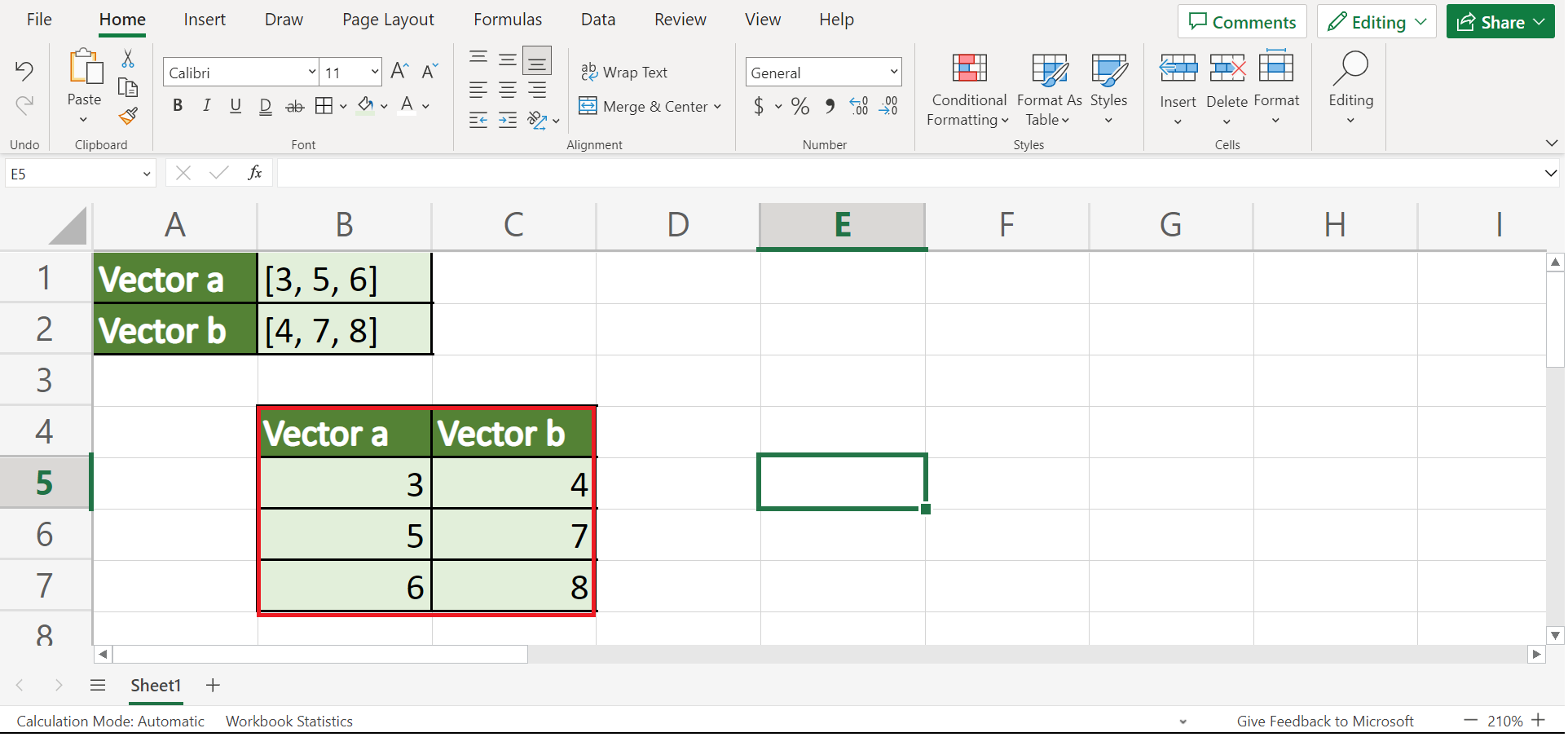Open the Calibri font name dropdown
The image size is (1568, 737).
(x=311, y=73)
